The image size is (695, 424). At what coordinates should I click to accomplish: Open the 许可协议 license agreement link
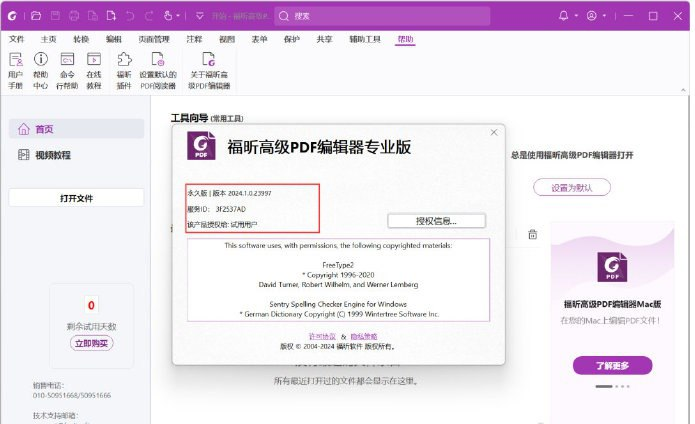(x=322, y=337)
